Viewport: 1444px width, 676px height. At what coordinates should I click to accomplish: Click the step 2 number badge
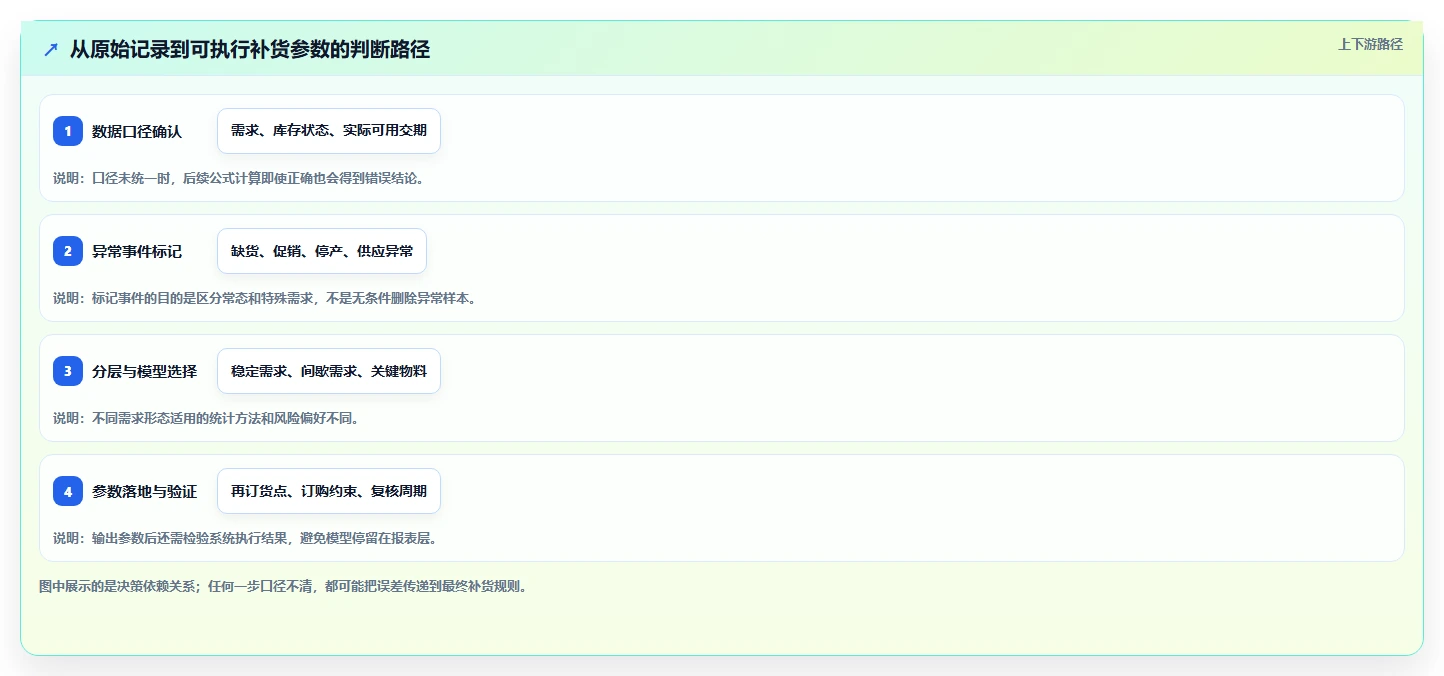click(68, 251)
